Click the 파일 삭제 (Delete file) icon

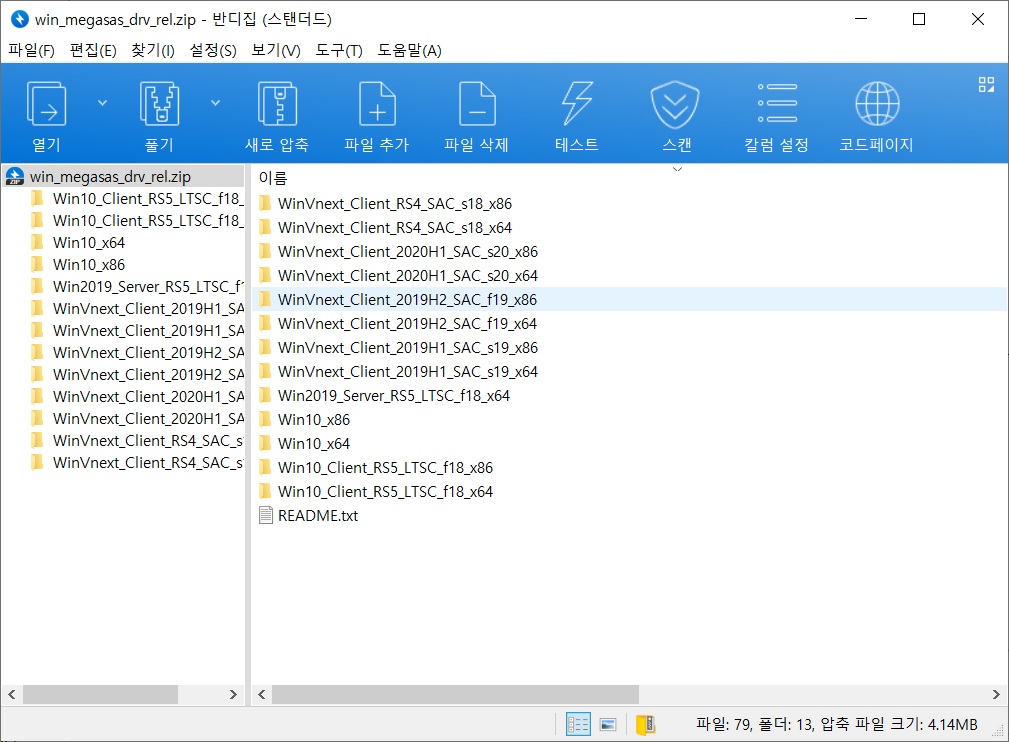477,104
